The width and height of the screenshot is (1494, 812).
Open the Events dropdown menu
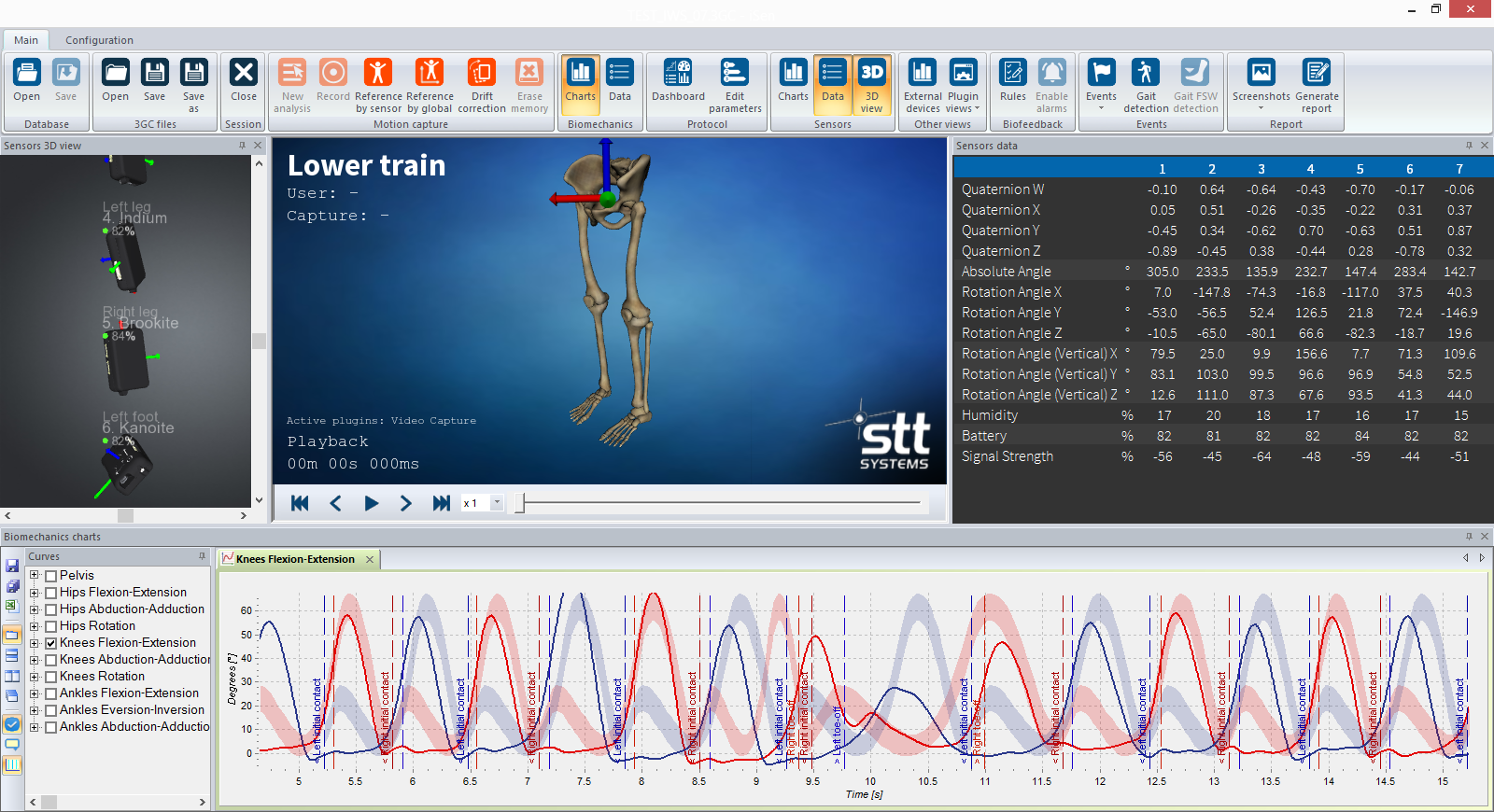pyautogui.click(x=1101, y=85)
